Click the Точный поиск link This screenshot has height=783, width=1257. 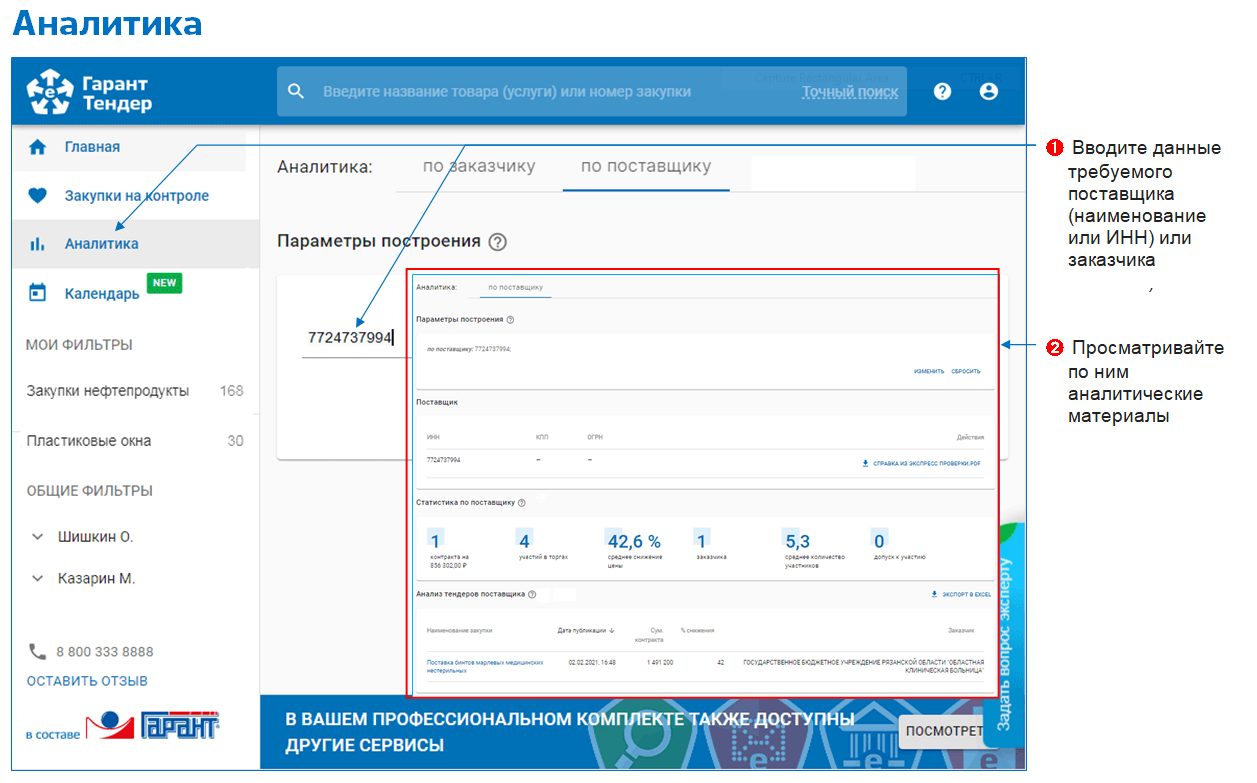pyautogui.click(x=849, y=92)
